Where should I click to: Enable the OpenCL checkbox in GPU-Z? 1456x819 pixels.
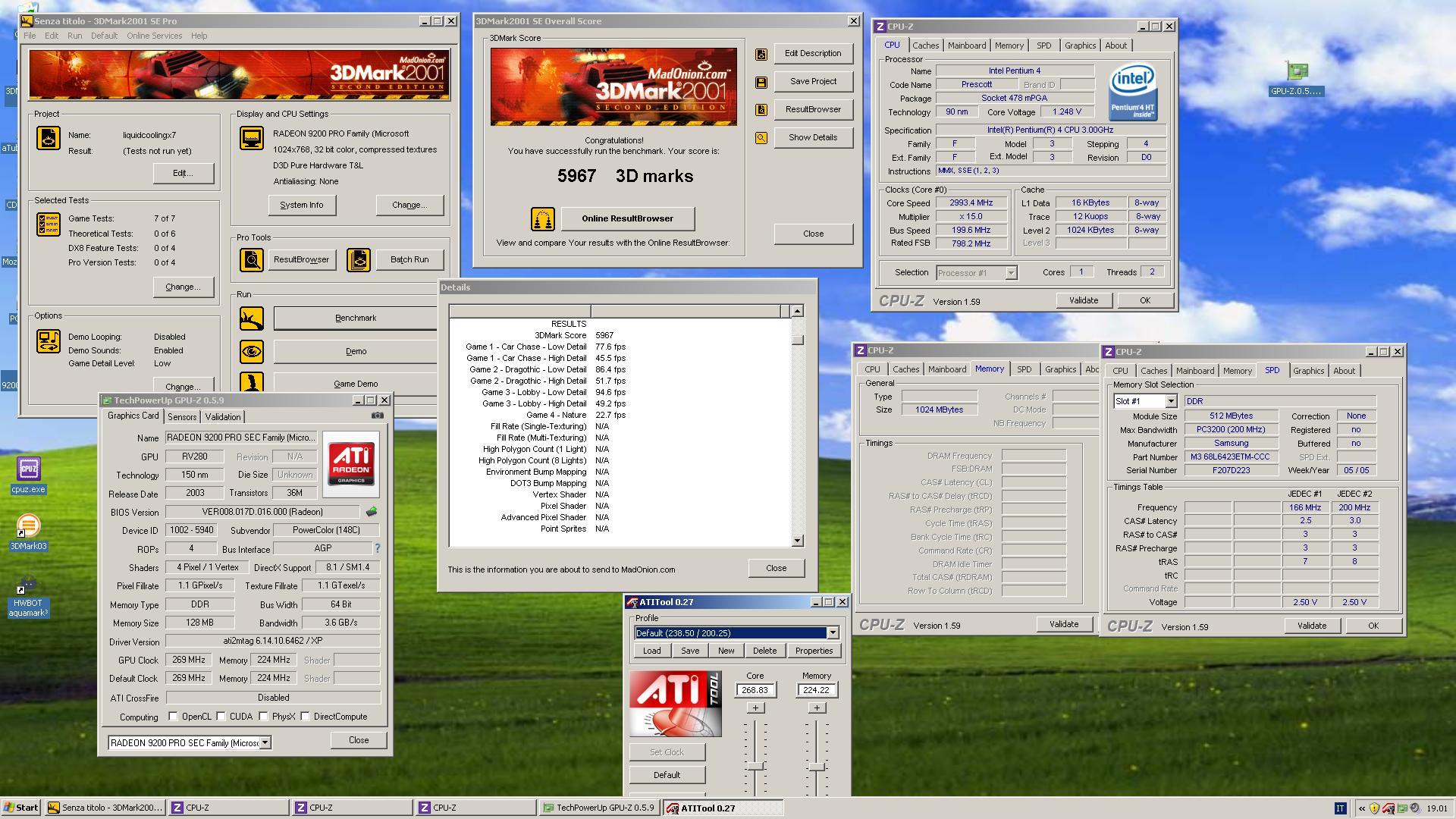[x=173, y=717]
